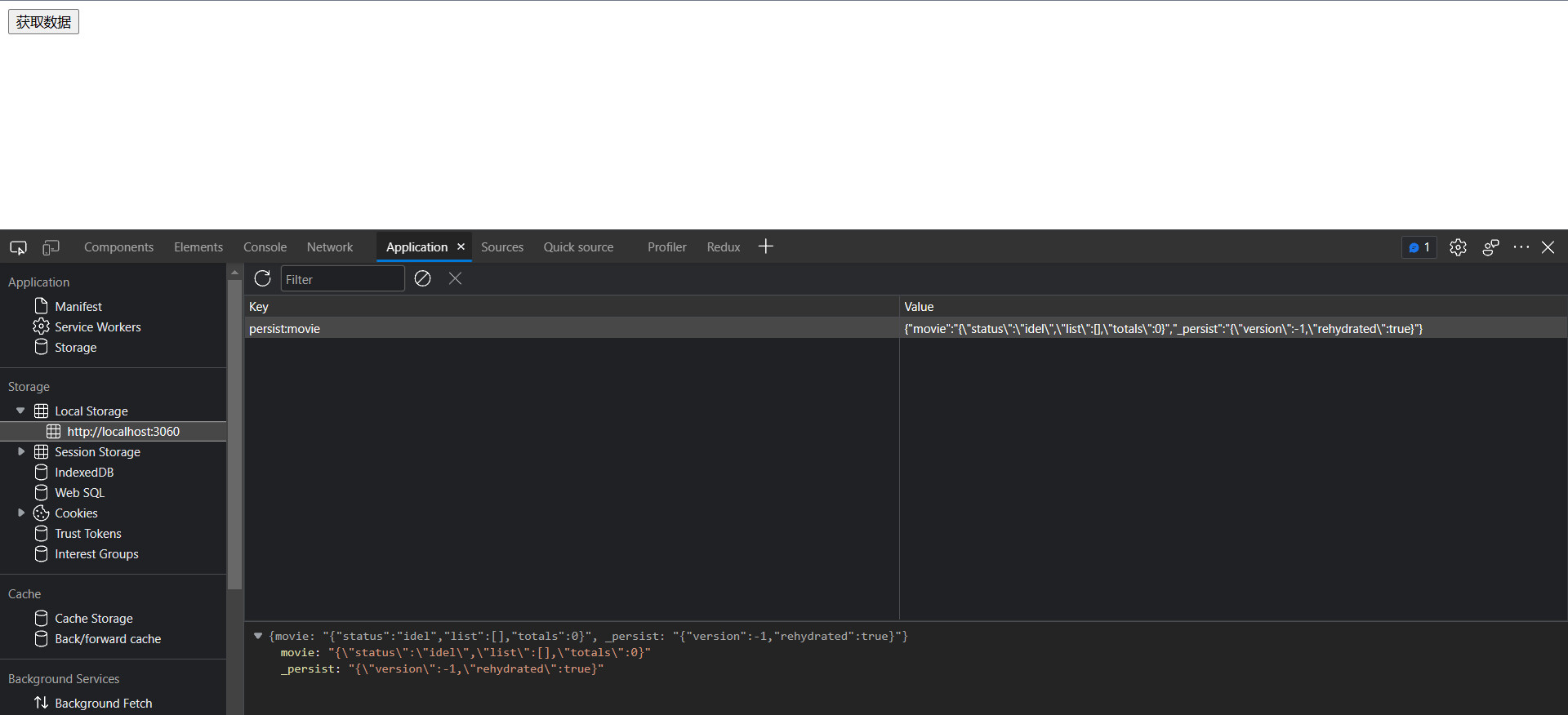Collapse the parsed JSON value preview
Screen dimensions: 1568x715
click(258, 636)
